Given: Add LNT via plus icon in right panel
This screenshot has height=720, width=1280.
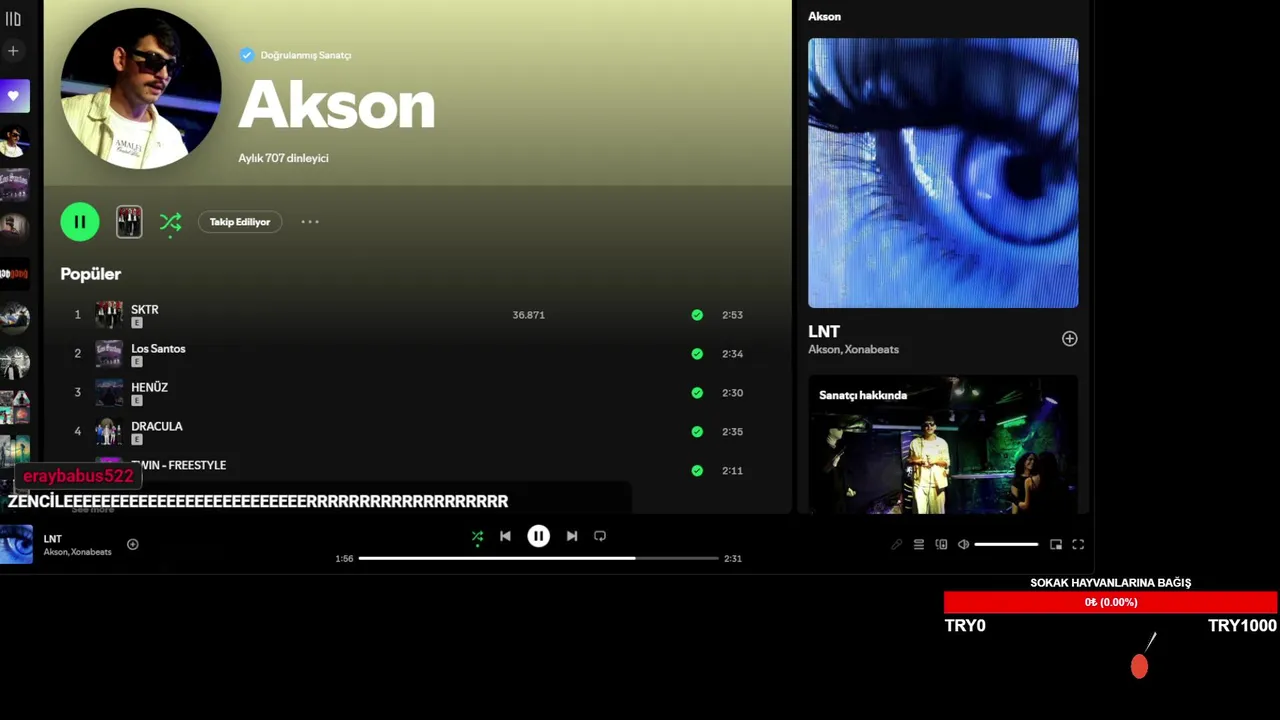Looking at the screenshot, I should tap(1069, 339).
